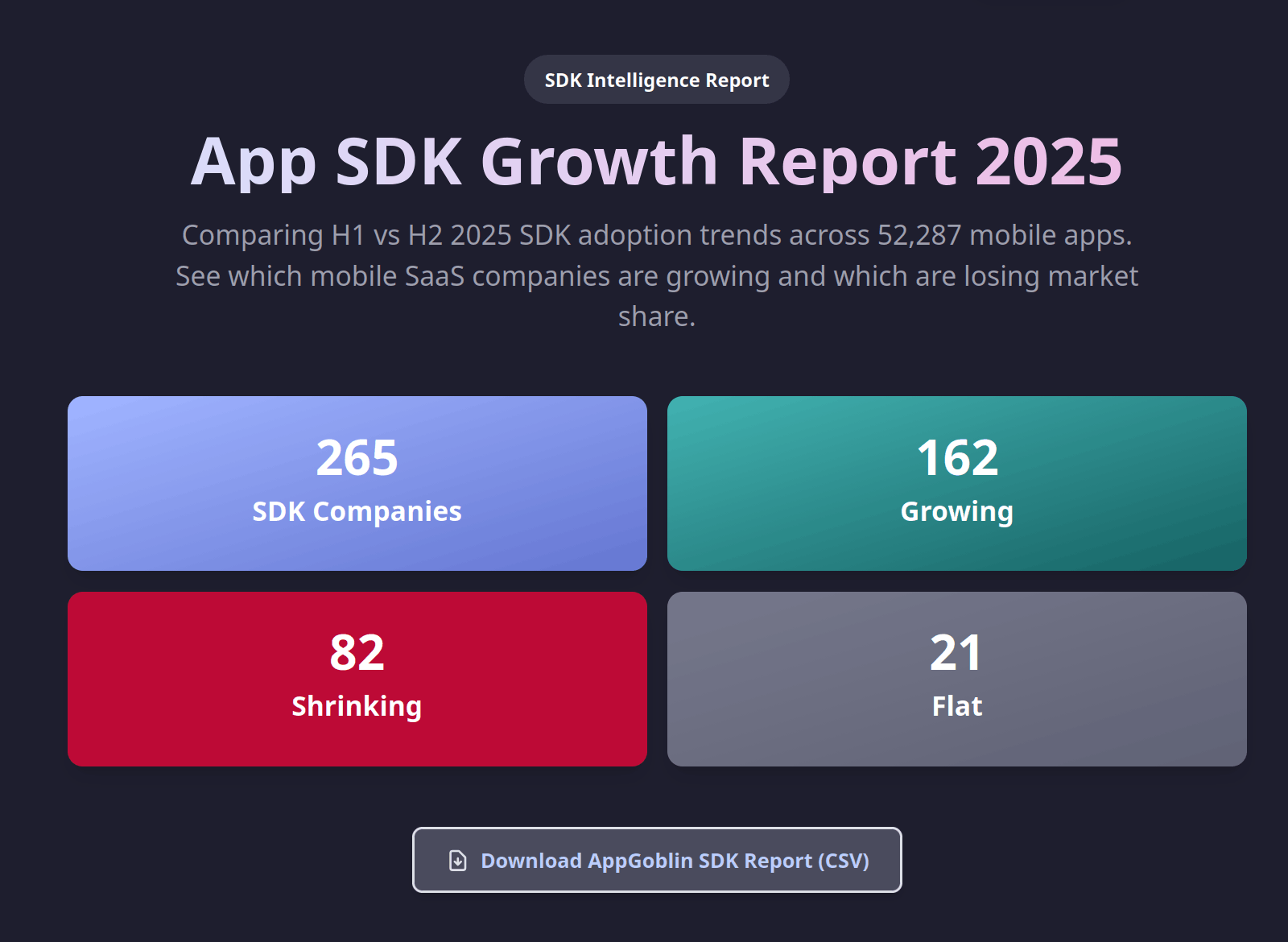This screenshot has width=1288, height=942.
Task: Click the Shrinking label on the red card
Action: coord(357,707)
